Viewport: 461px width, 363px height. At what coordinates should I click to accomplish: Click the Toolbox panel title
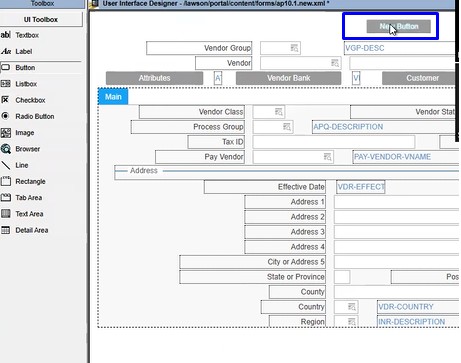coord(42,4)
